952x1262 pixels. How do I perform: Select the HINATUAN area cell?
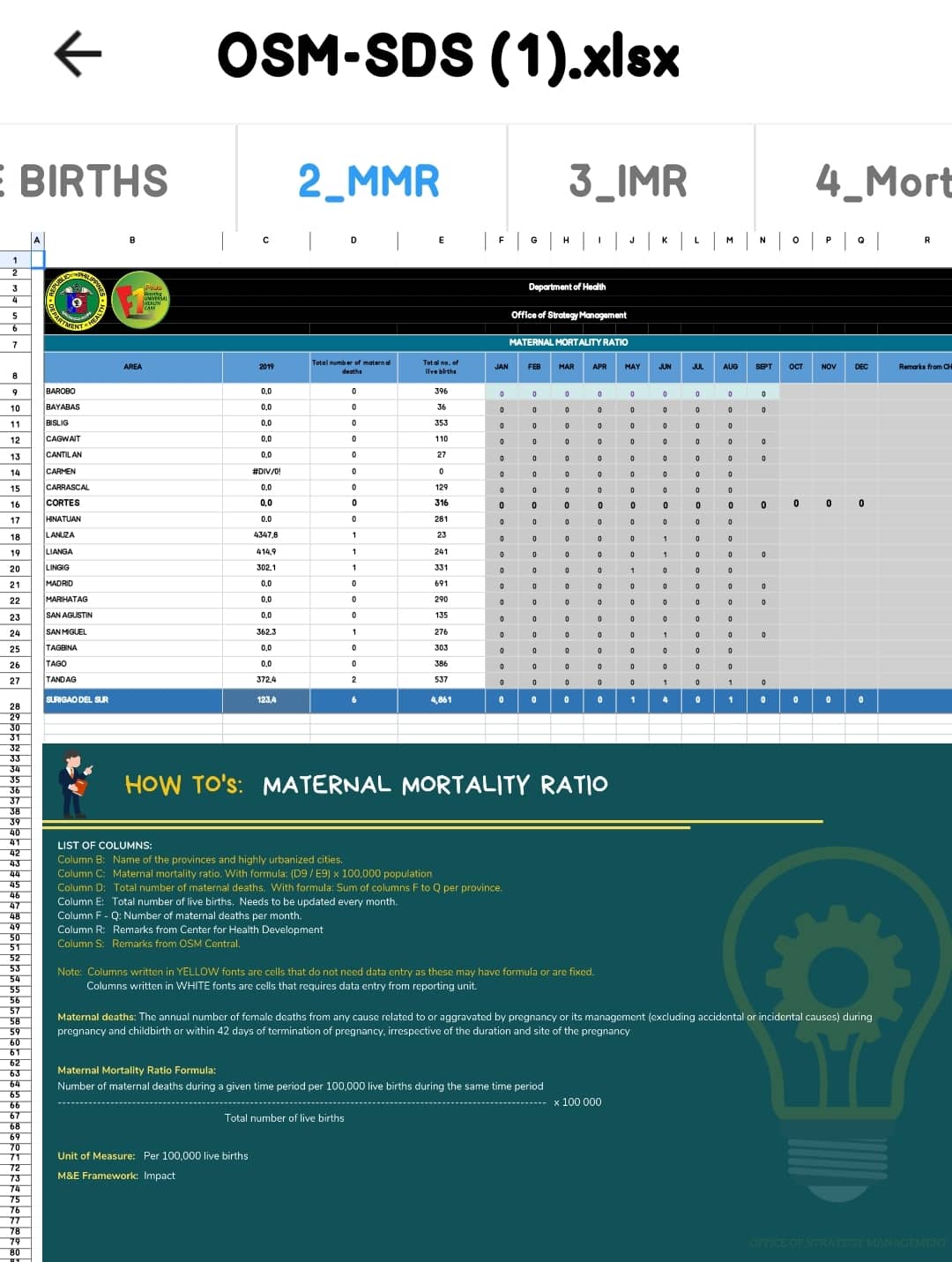(x=133, y=519)
